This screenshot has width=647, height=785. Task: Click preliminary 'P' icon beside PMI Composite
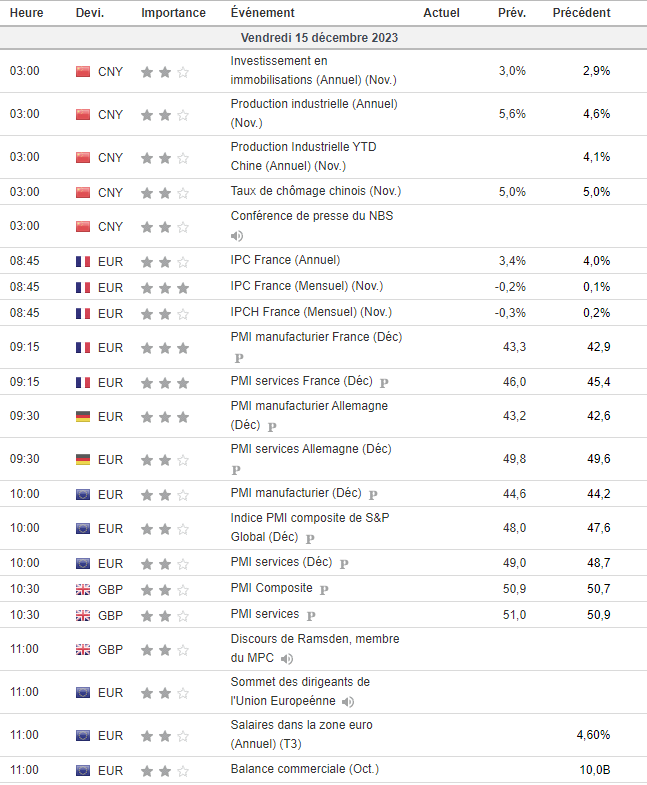(x=324, y=589)
